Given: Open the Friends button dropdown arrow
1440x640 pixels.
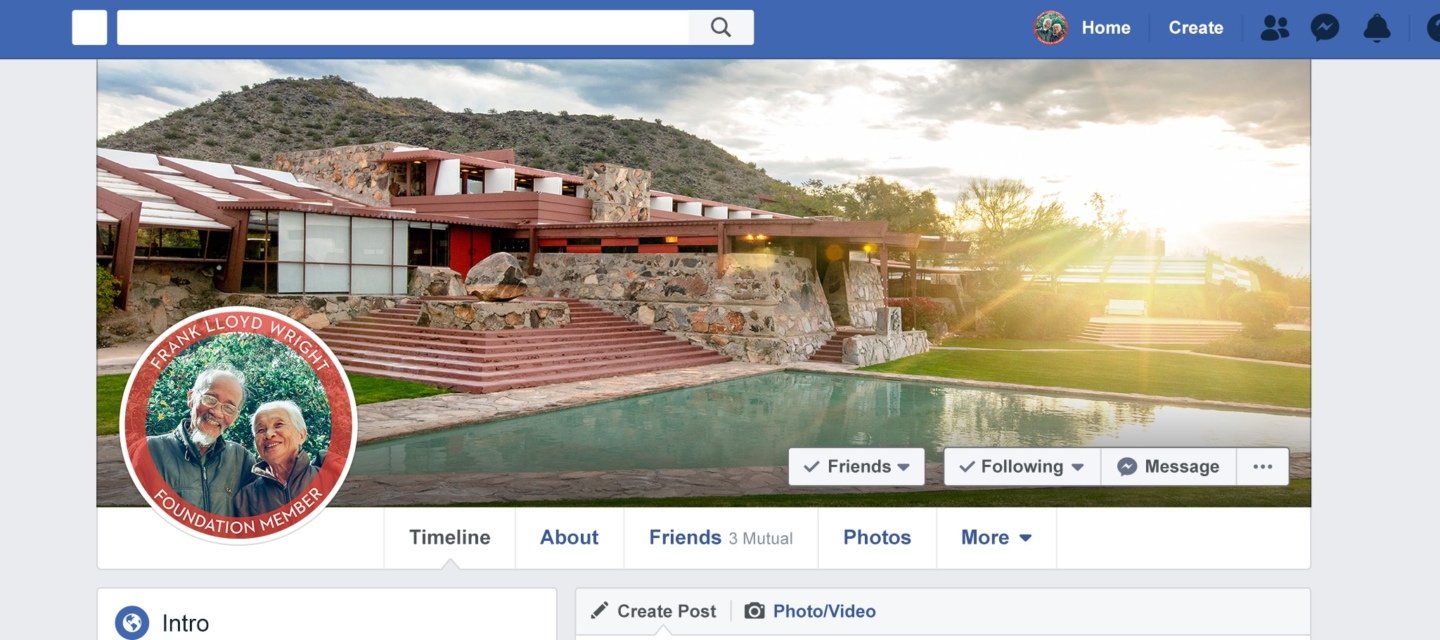Looking at the screenshot, I should 903,467.
